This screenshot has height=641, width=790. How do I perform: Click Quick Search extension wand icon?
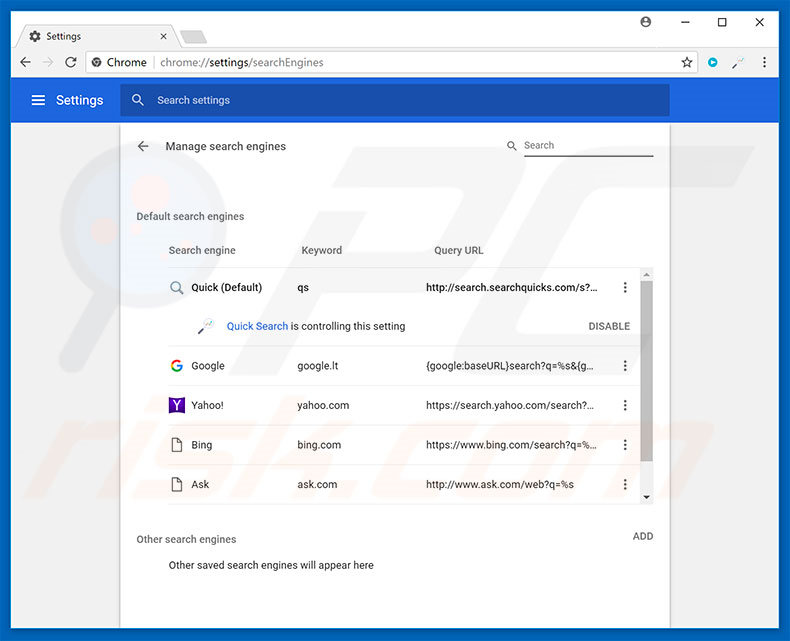pos(205,327)
